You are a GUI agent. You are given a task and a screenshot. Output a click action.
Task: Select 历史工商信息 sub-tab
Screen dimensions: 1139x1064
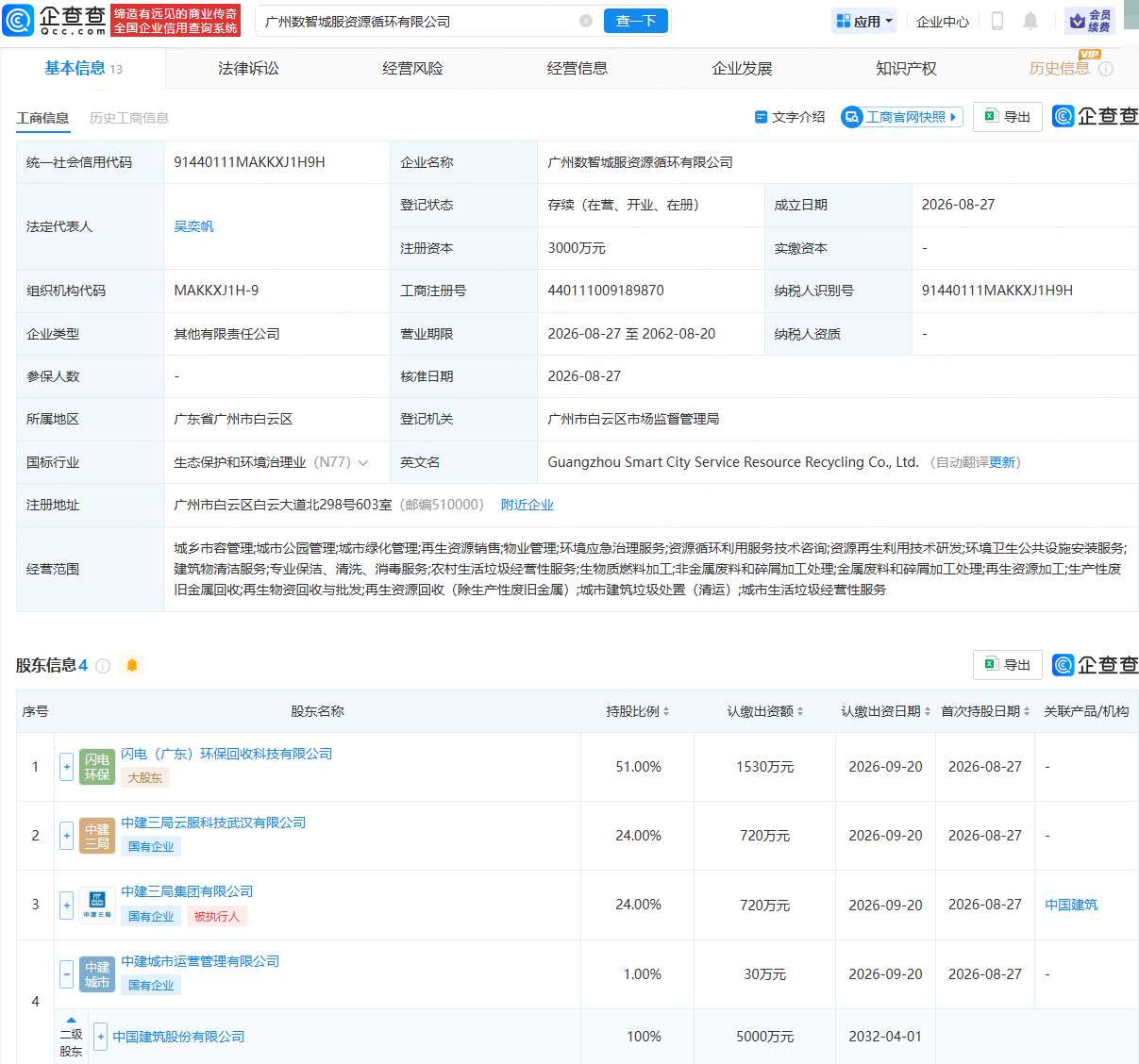pyautogui.click(x=129, y=118)
